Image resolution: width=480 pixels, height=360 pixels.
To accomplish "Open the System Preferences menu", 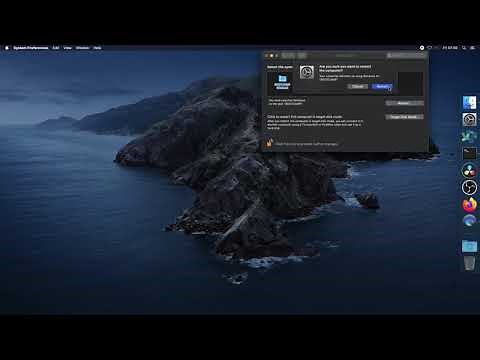I will click(x=31, y=48).
